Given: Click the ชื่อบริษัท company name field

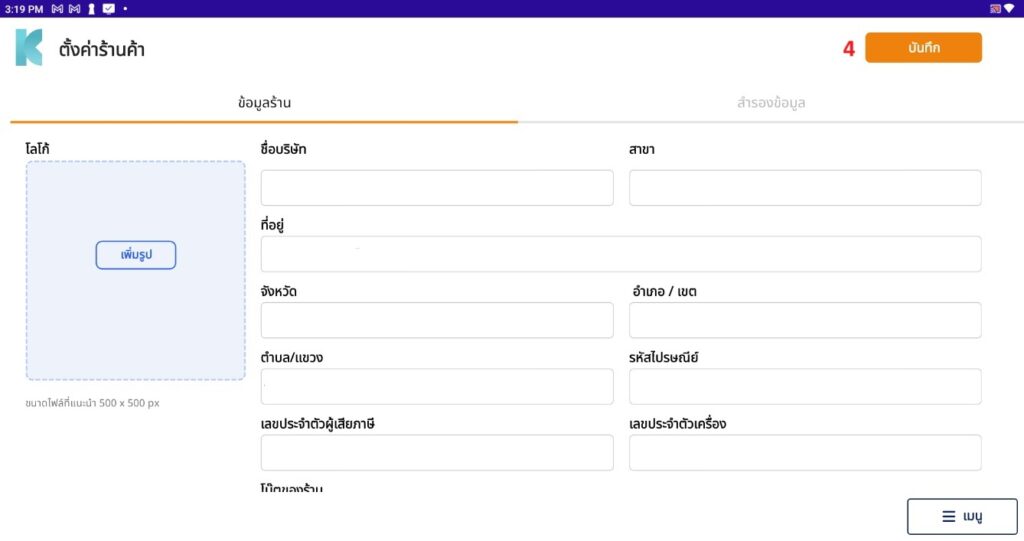Looking at the screenshot, I should click(436, 188).
